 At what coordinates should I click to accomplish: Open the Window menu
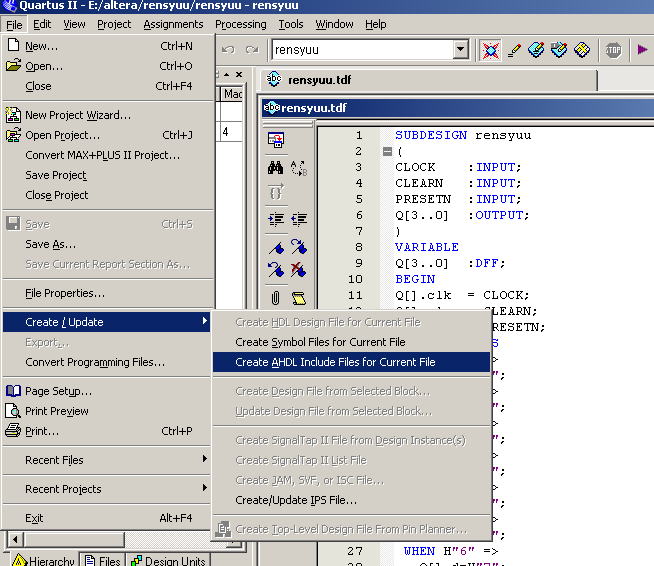pos(334,24)
